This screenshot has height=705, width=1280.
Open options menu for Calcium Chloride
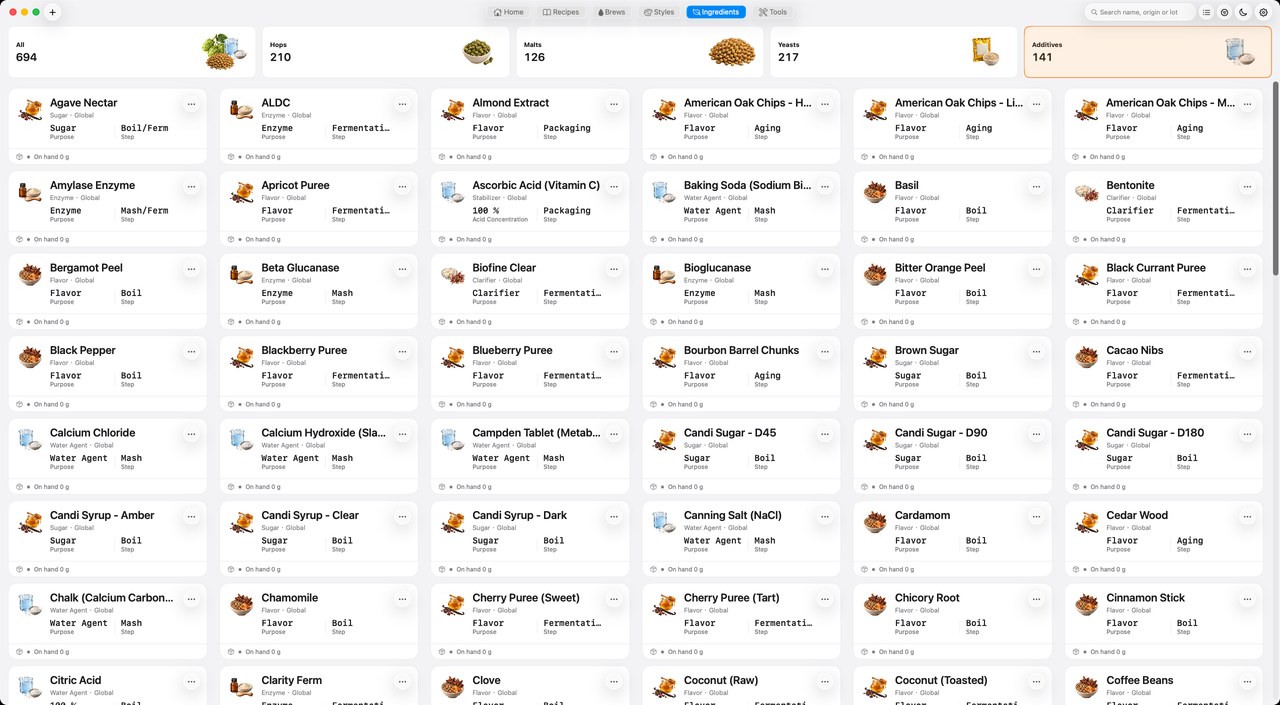coord(191,434)
